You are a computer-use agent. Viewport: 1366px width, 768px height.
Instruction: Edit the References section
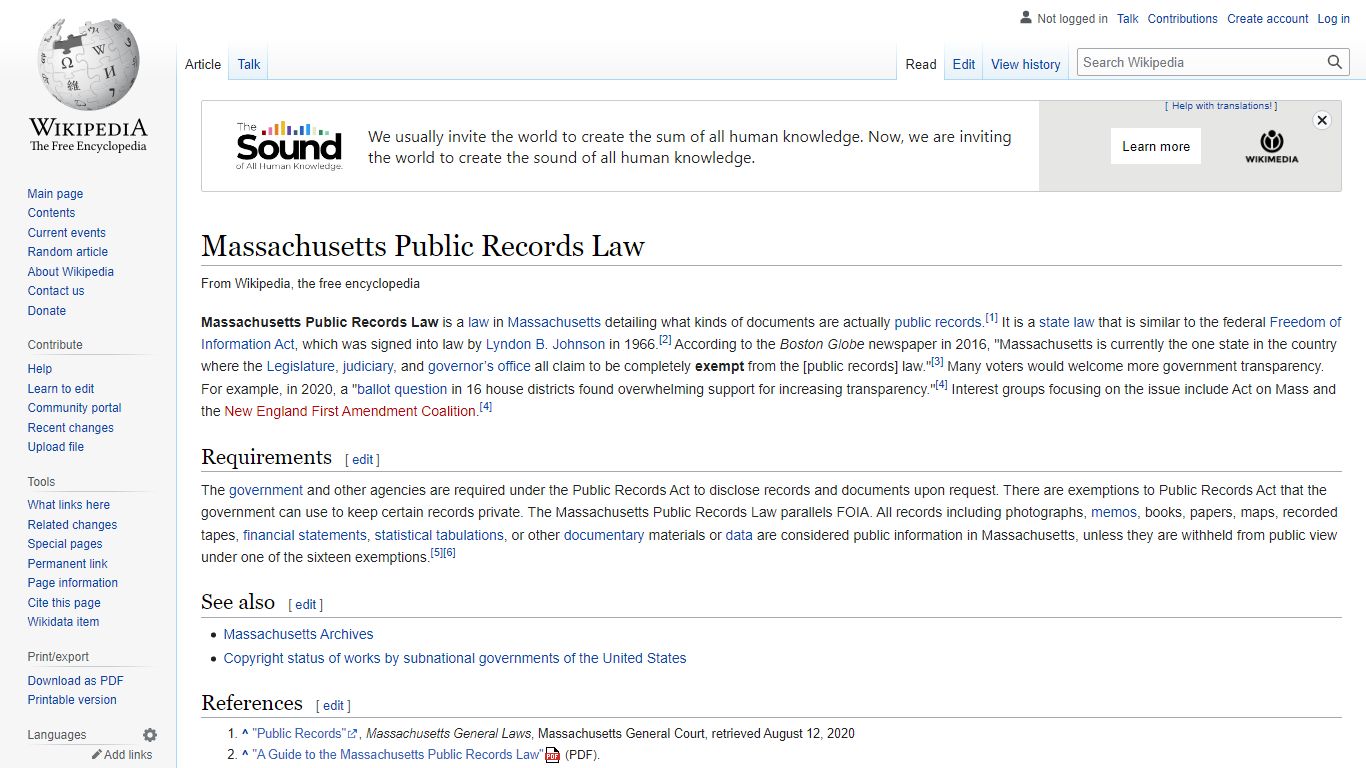click(333, 706)
